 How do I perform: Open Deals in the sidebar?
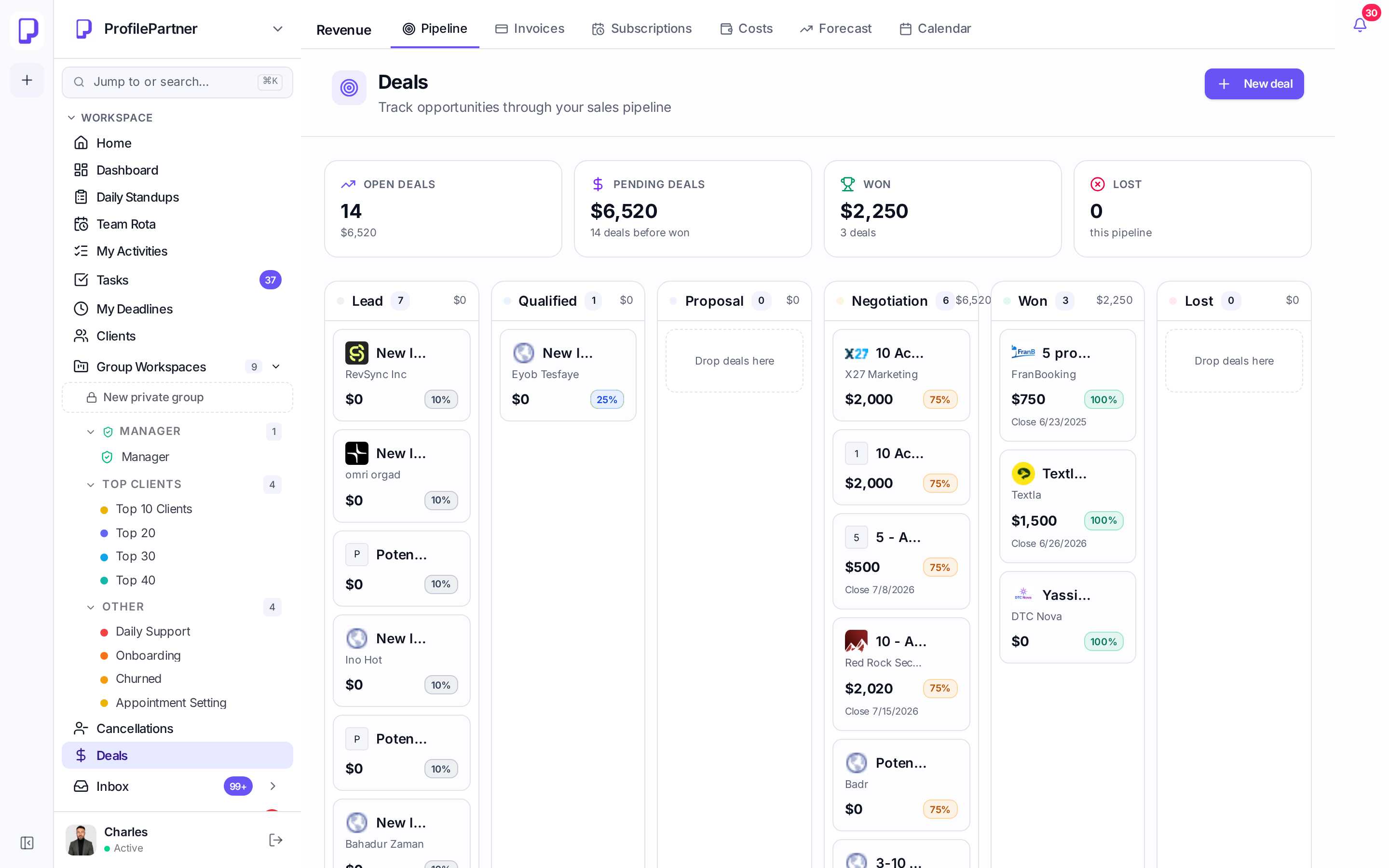coord(177,756)
